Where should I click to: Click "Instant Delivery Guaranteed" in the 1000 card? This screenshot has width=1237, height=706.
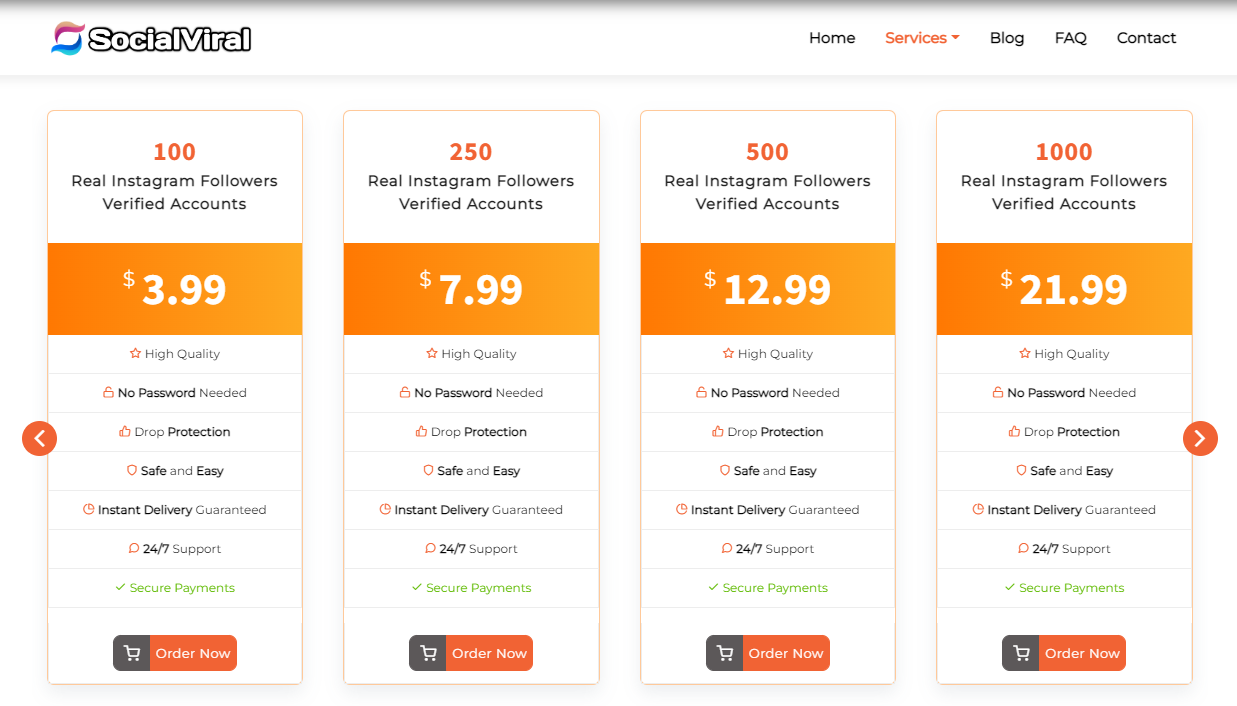click(1071, 510)
